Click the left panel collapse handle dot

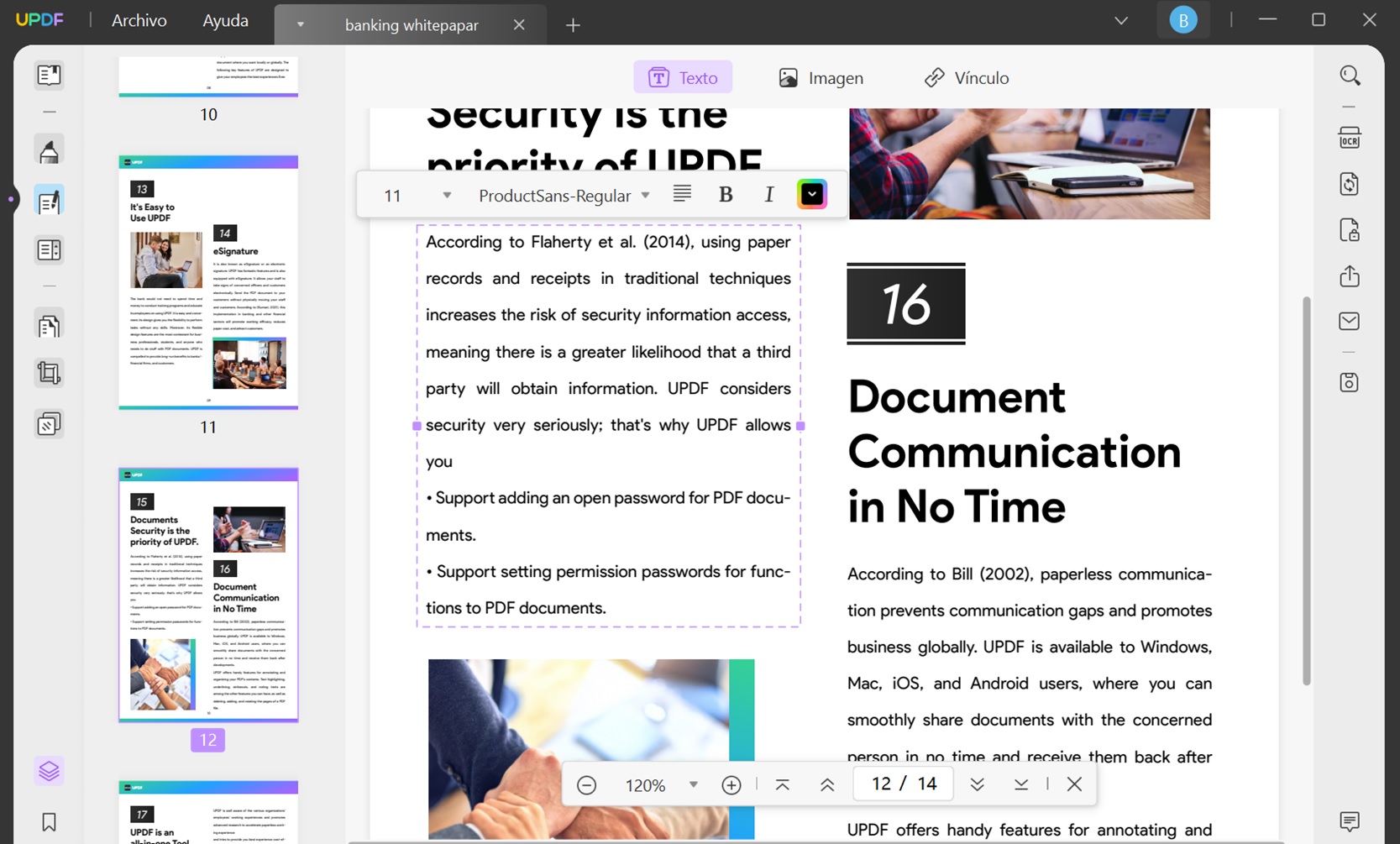(x=11, y=199)
